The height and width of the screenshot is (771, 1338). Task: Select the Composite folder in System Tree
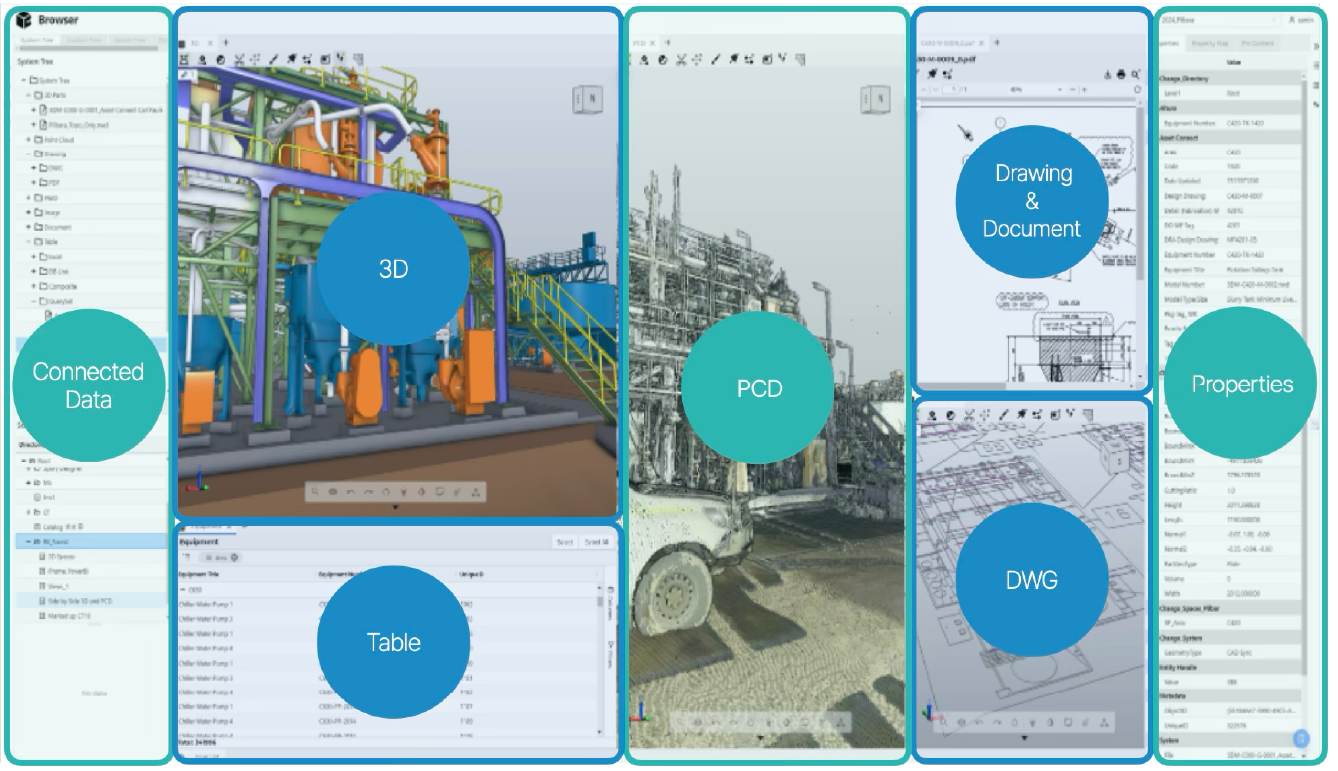click(x=58, y=285)
